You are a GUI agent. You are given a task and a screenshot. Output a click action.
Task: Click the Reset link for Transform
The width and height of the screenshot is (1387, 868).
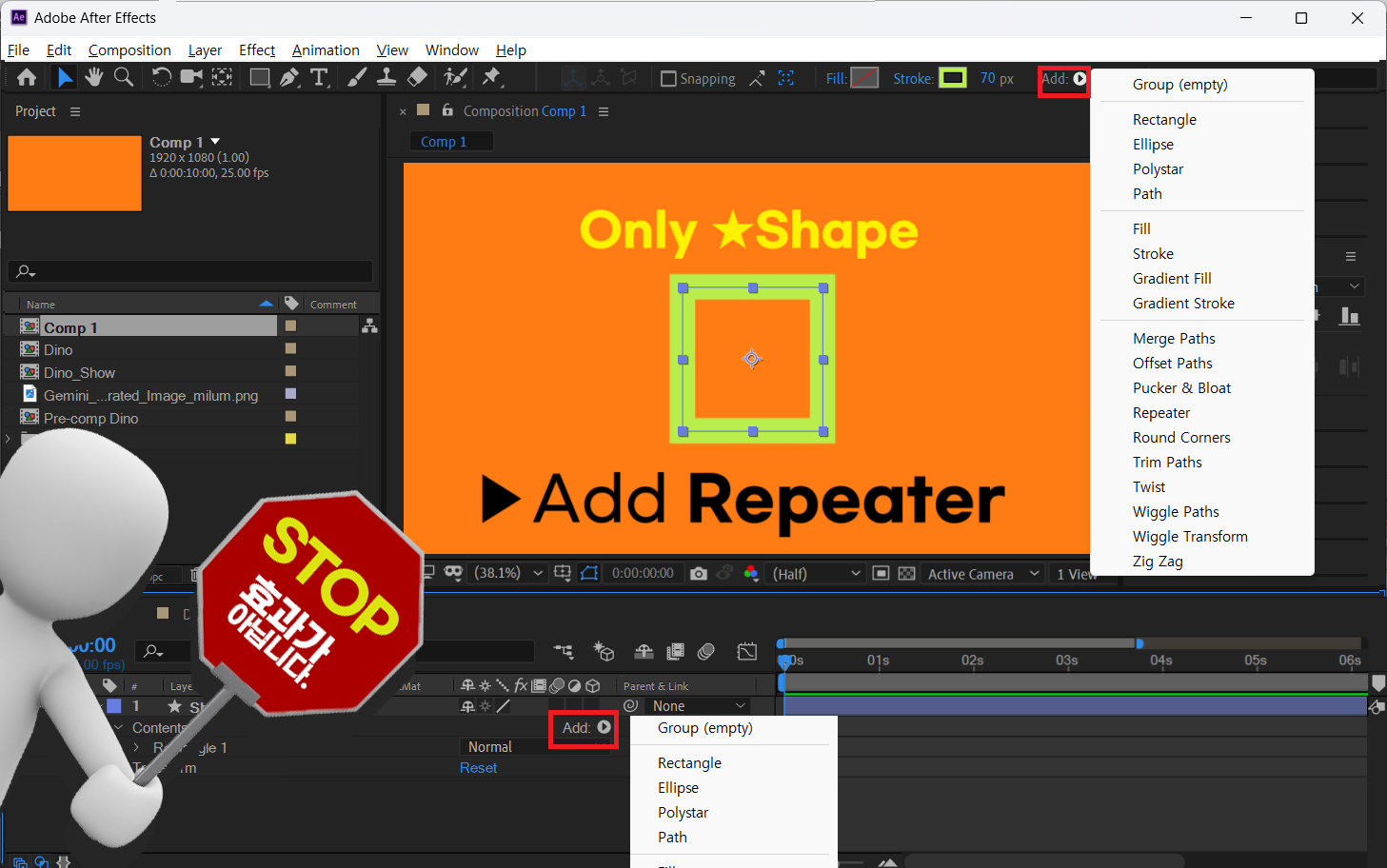click(x=478, y=768)
